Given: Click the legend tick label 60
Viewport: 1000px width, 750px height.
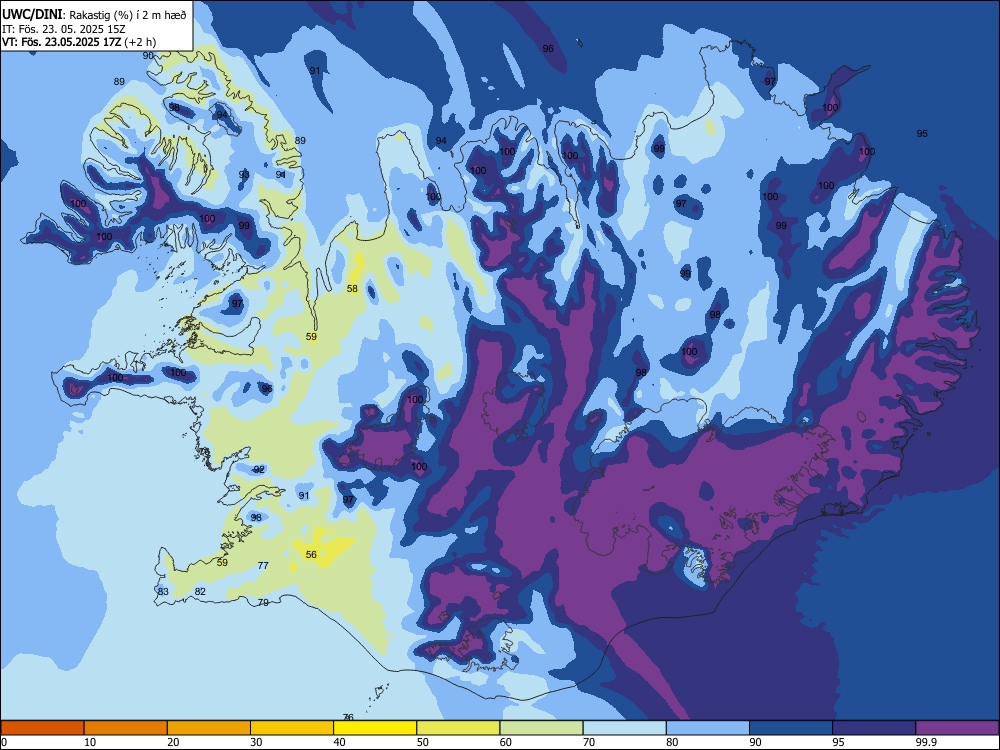Looking at the screenshot, I should tap(506, 742).
